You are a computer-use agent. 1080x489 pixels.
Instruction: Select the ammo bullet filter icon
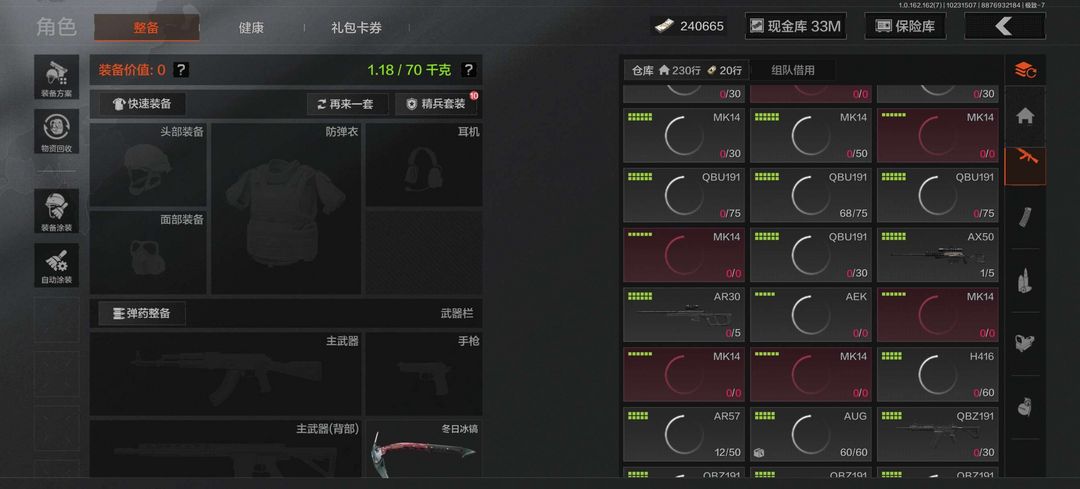(x=1025, y=280)
